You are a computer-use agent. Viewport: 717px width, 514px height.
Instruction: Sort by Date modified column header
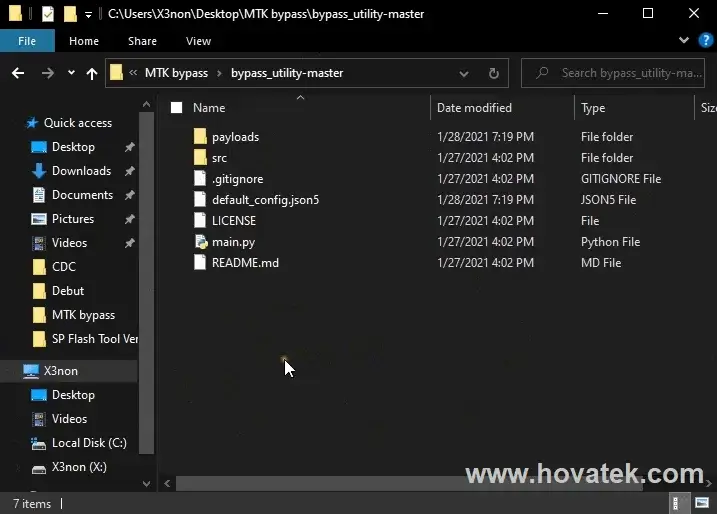coord(474,107)
